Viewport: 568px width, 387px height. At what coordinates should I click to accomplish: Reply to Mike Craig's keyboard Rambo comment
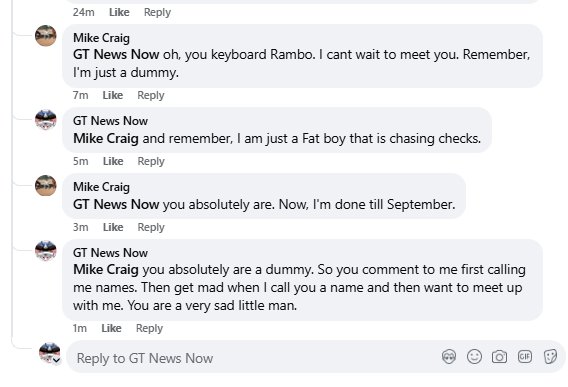point(151,95)
